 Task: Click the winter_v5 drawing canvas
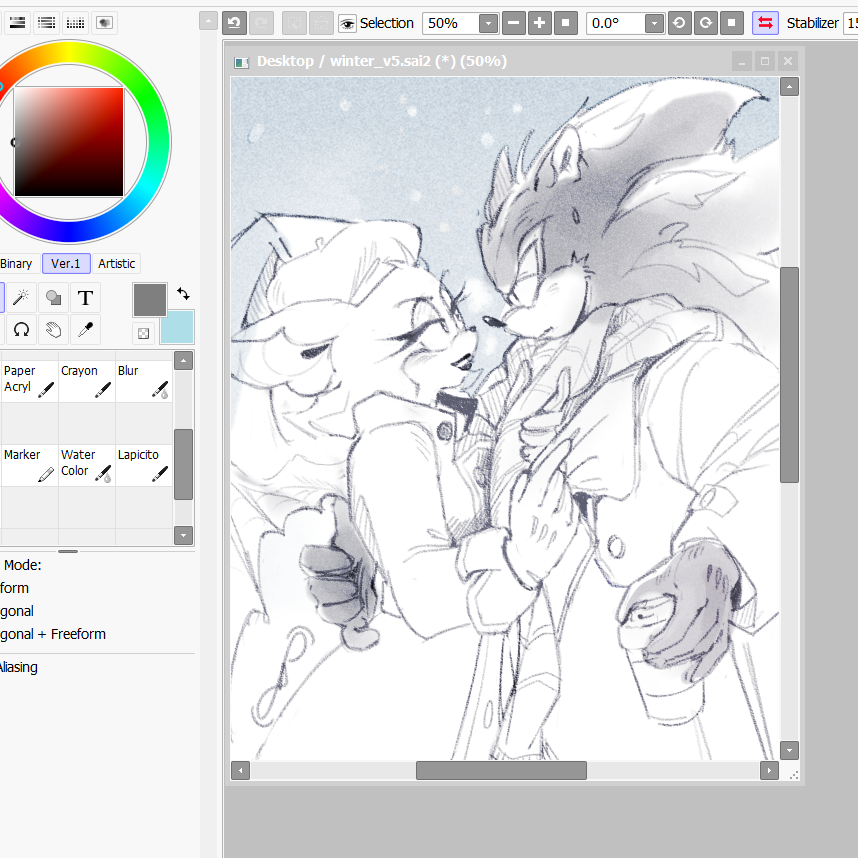[x=505, y=418]
